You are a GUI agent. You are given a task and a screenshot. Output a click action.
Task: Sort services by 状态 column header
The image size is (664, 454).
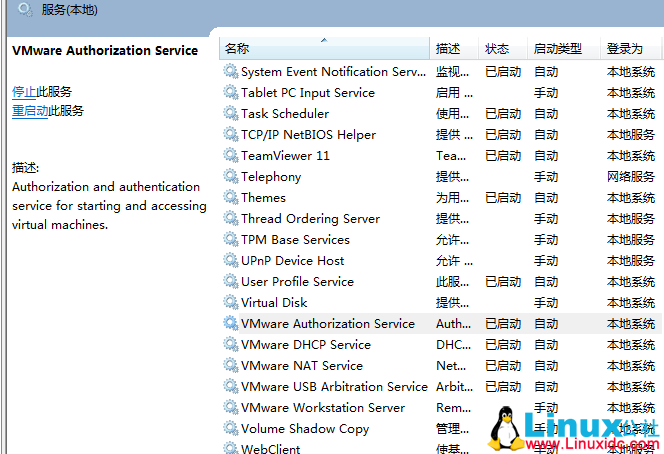(497, 49)
